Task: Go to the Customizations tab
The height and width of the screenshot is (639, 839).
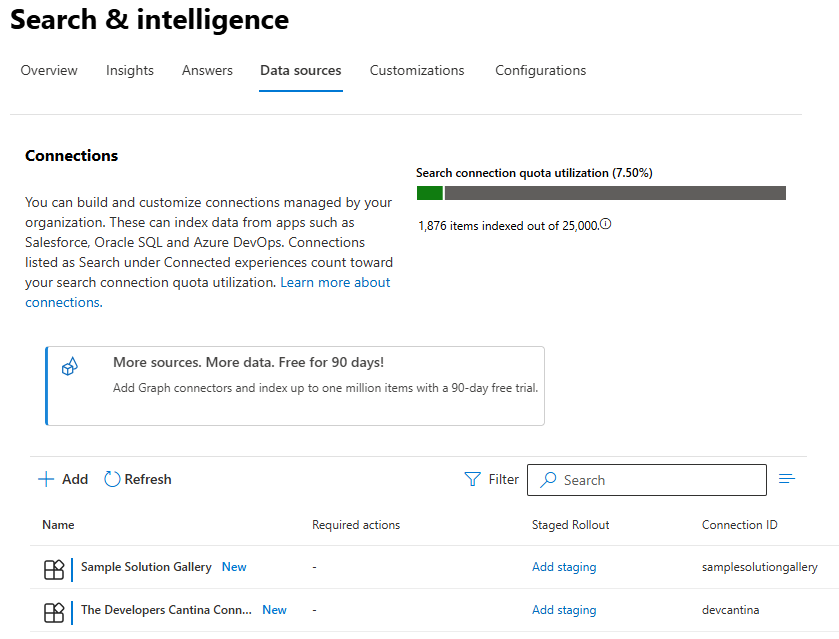Action: (x=417, y=71)
